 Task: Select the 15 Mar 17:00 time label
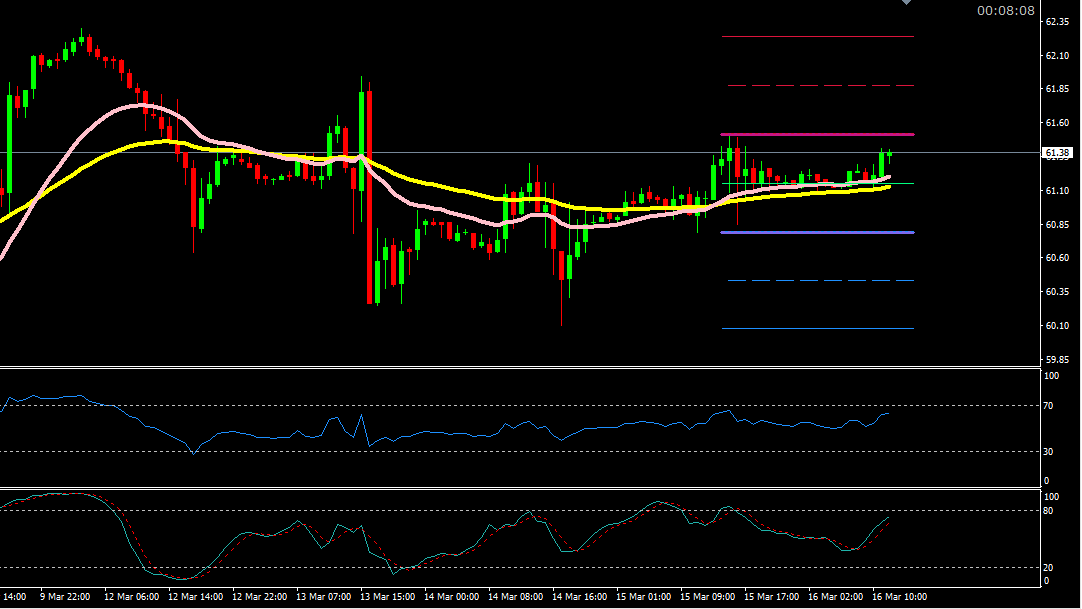(771, 597)
